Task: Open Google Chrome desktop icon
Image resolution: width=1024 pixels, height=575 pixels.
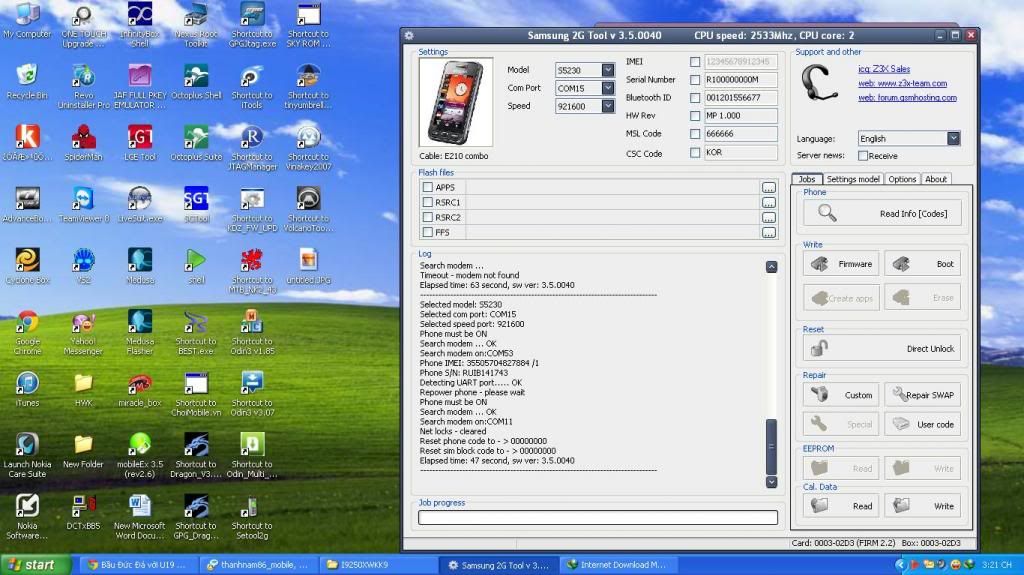Action: tap(27, 333)
